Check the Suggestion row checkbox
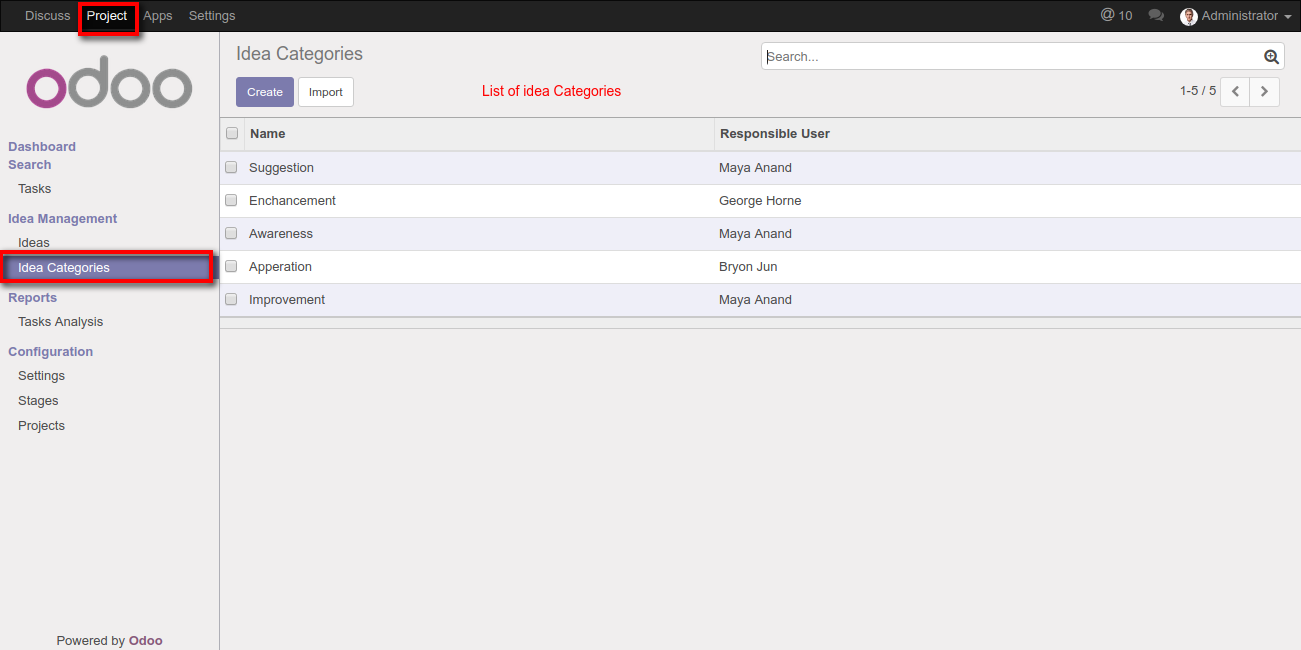 point(231,167)
